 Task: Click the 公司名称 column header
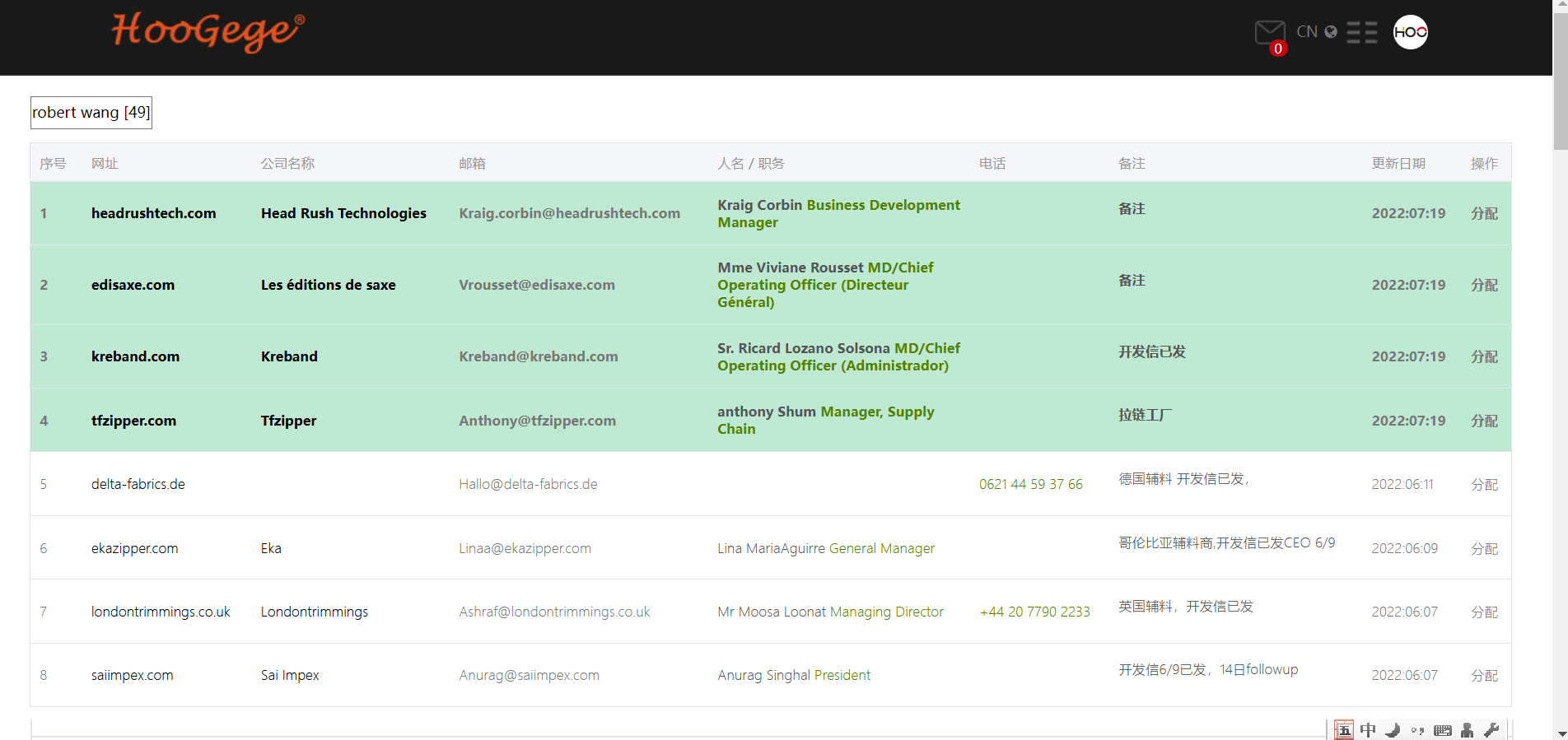pyautogui.click(x=287, y=163)
